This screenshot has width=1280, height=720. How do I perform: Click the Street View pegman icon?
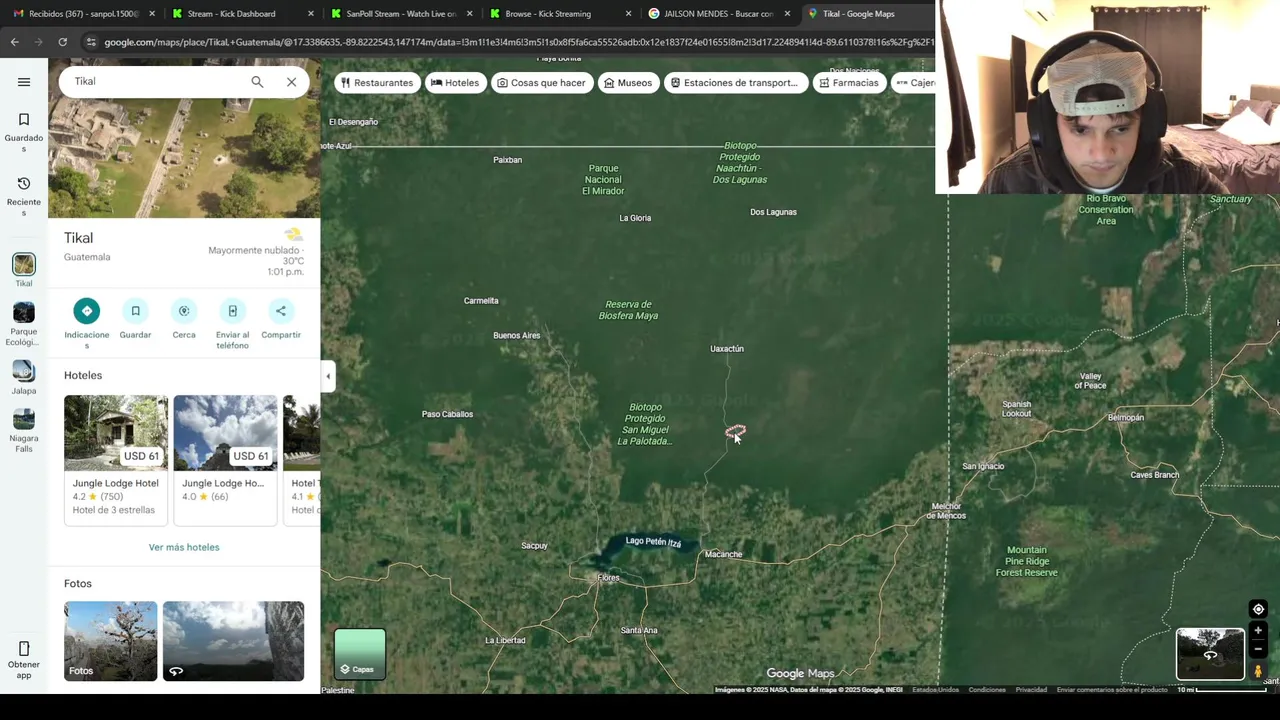[1258, 671]
